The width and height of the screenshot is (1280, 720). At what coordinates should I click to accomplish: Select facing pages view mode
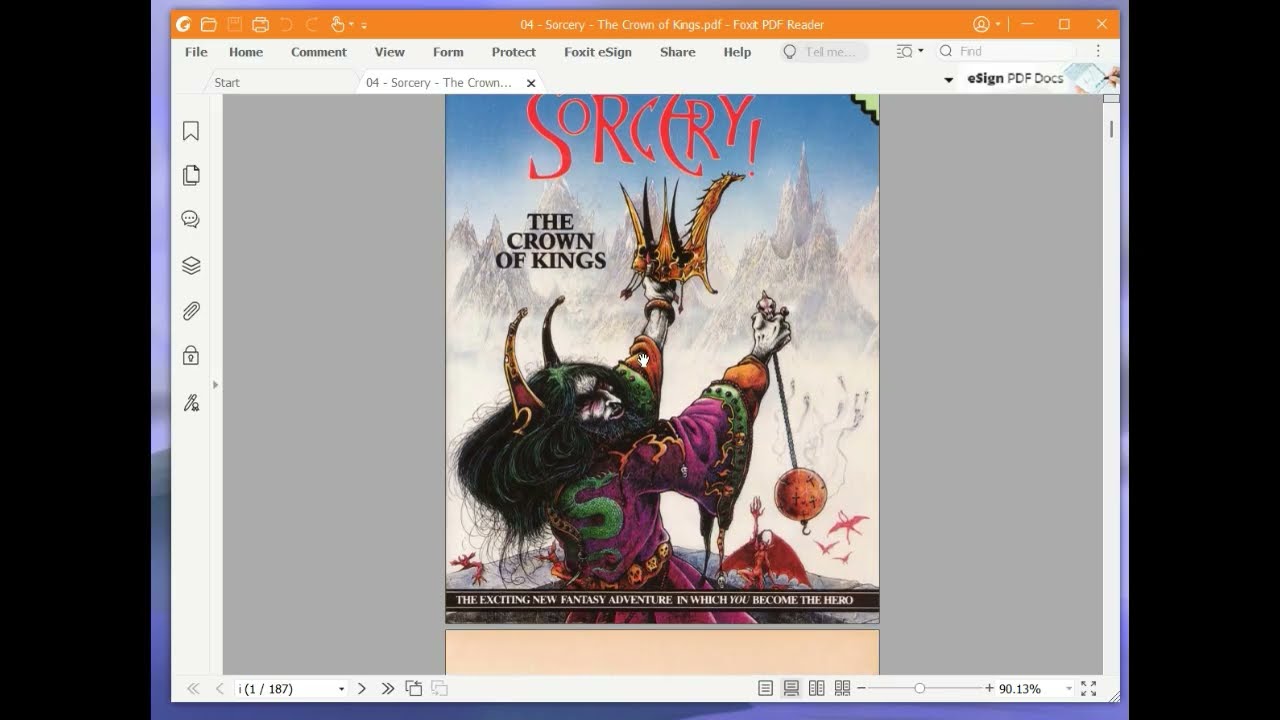pos(817,688)
